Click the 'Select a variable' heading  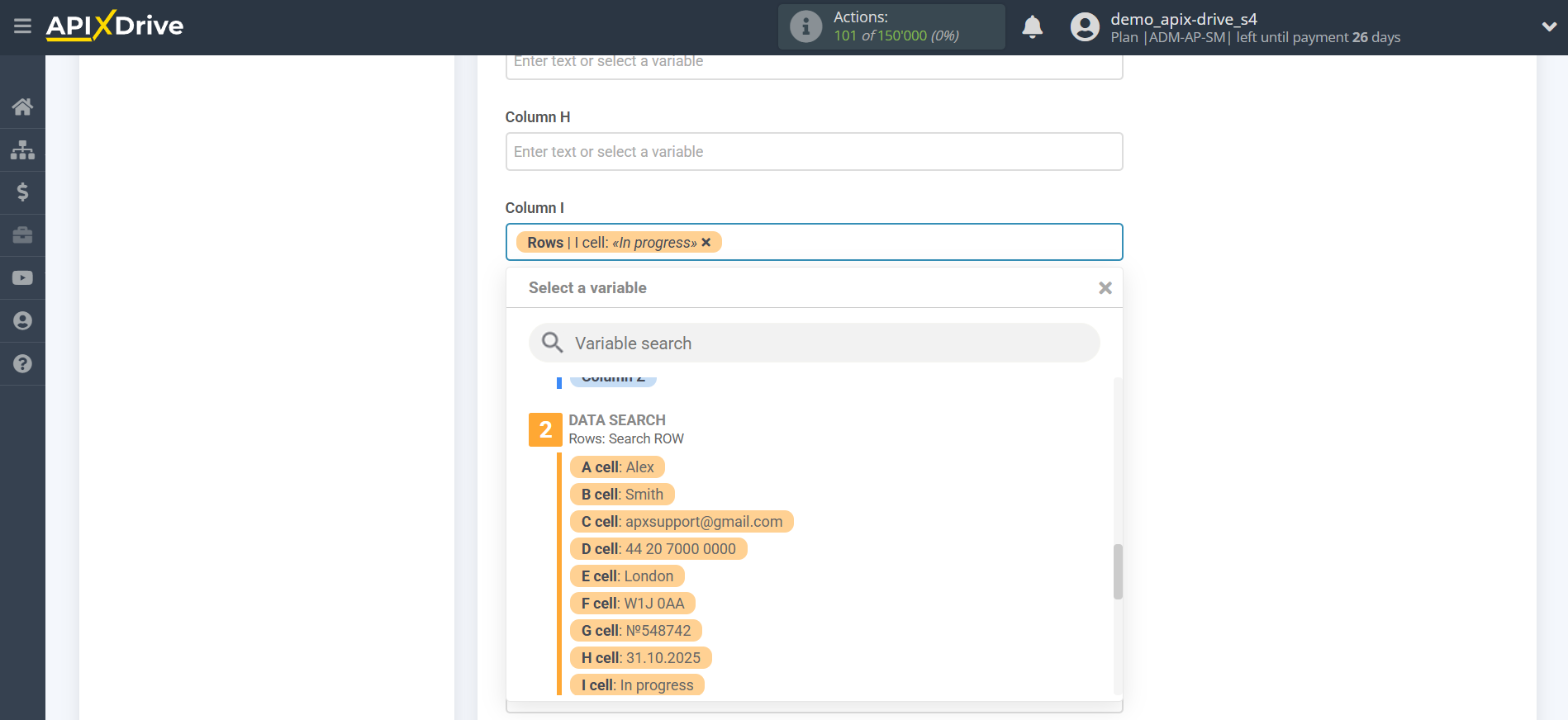(587, 288)
